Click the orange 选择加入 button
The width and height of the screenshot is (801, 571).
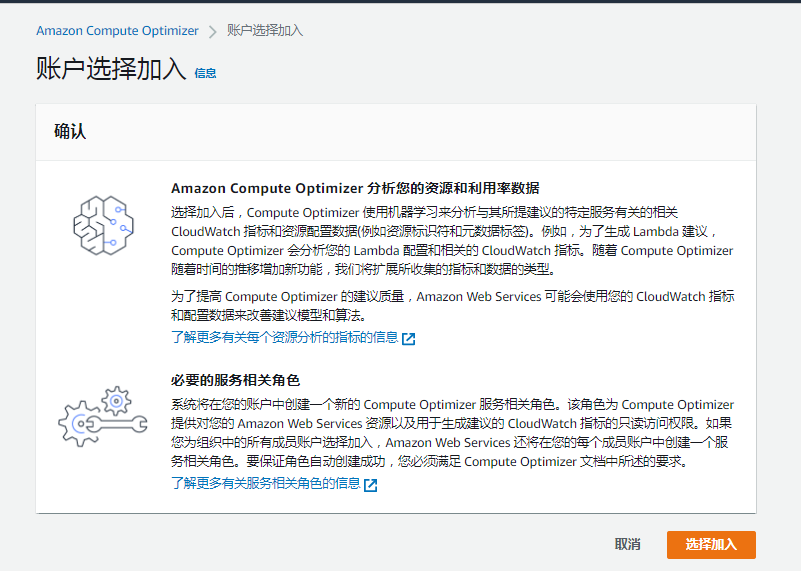[x=711, y=544]
